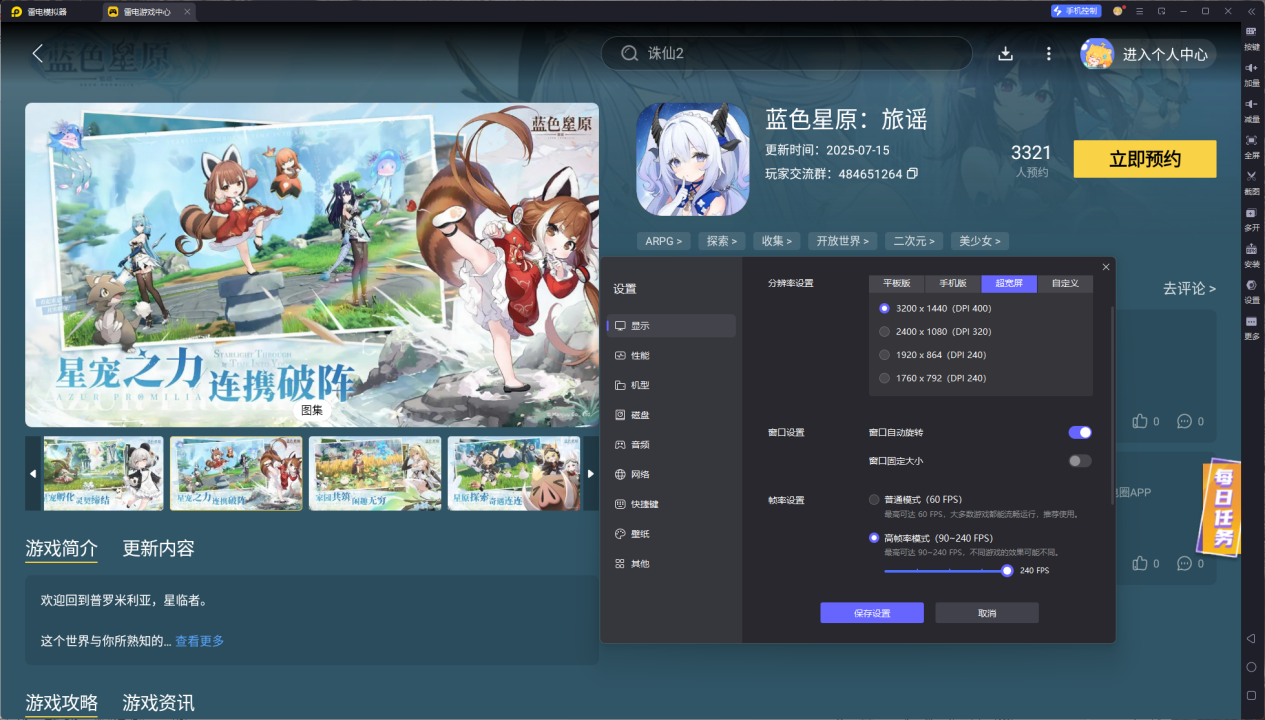Open the 其他 settings category
Viewport: 1265px width, 720px height.
[671, 563]
